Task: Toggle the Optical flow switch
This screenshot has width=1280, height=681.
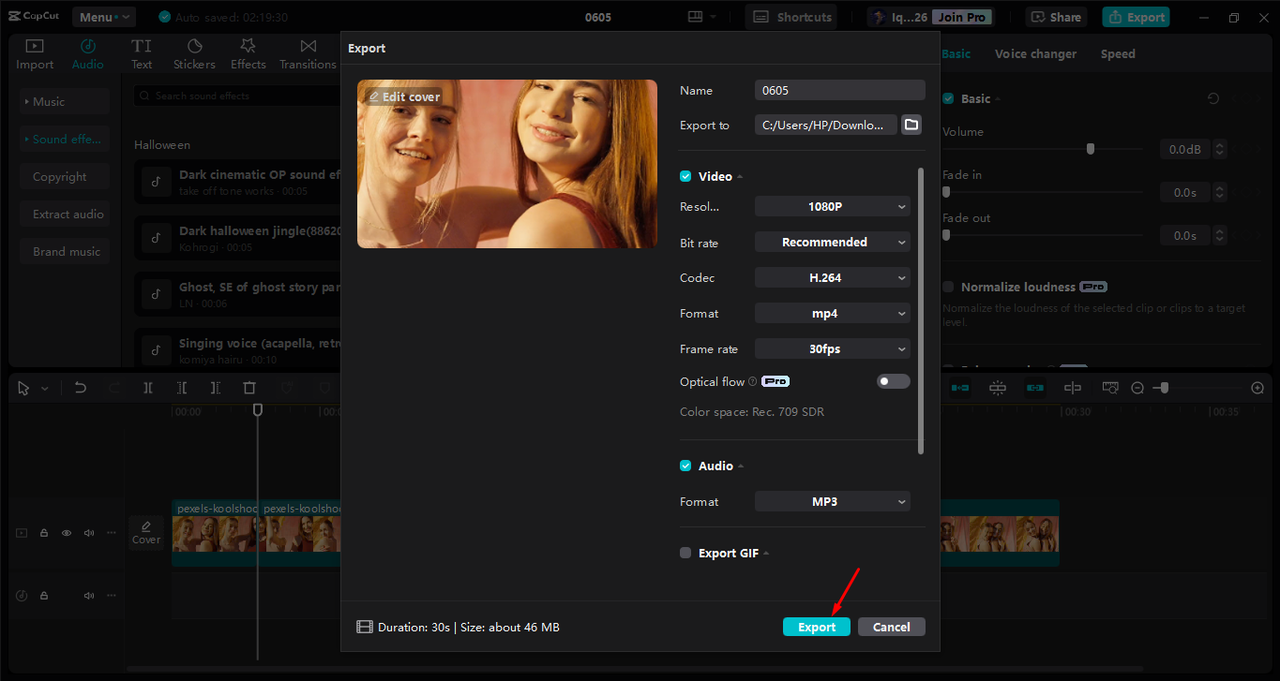Action: coord(893,382)
